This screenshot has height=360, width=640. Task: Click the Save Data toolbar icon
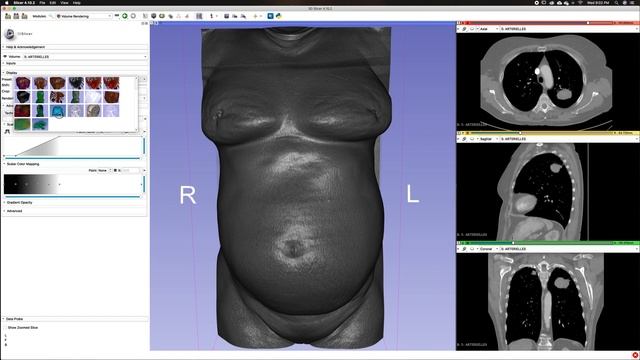click(x=24, y=16)
